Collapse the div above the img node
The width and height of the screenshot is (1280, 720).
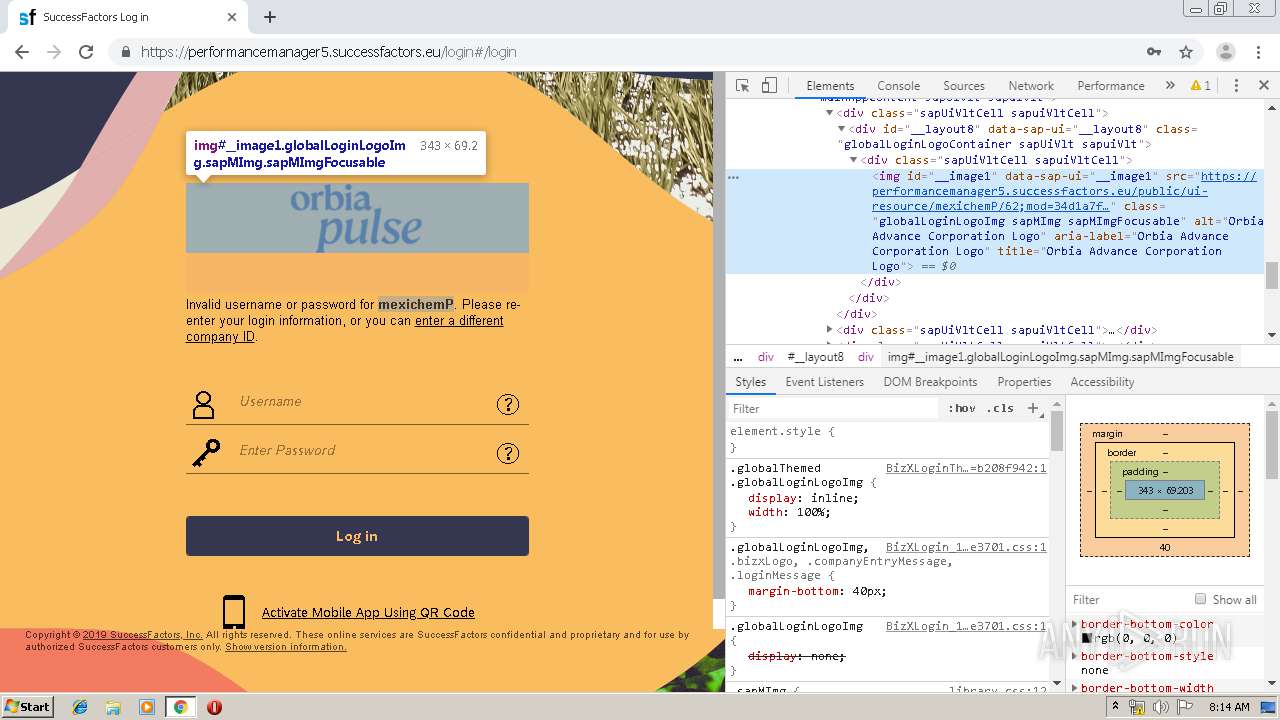pyautogui.click(x=854, y=160)
